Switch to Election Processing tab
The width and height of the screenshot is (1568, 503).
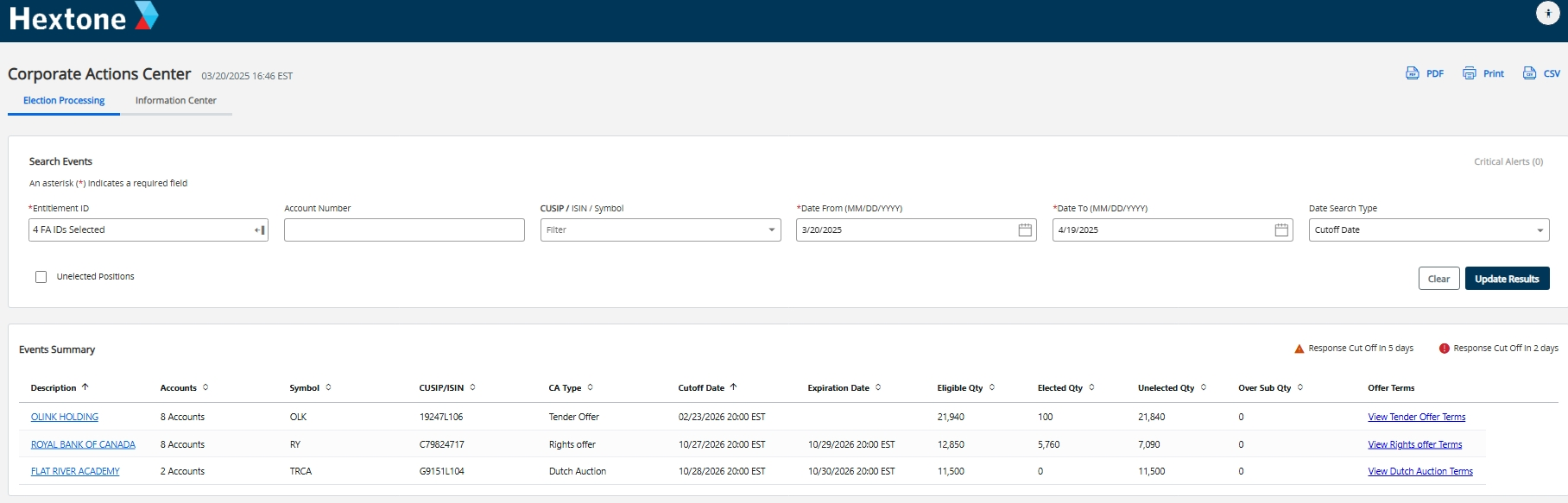pos(64,101)
